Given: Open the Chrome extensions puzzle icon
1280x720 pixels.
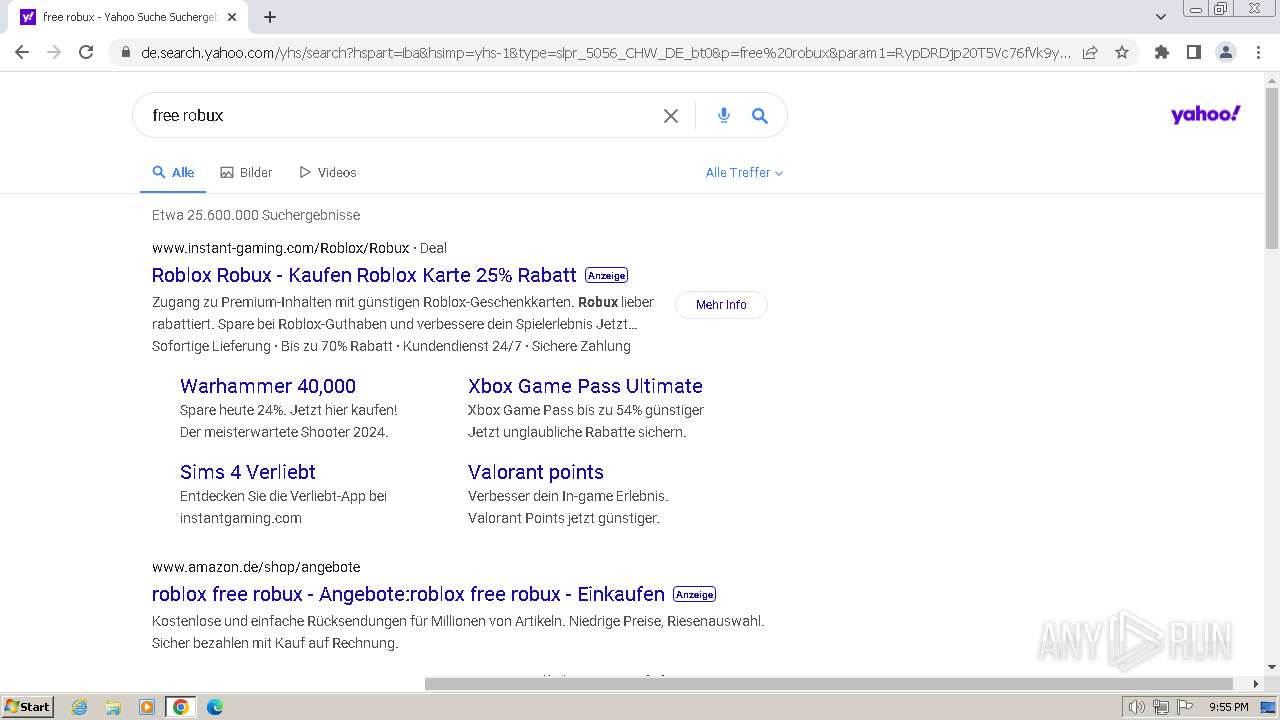Looking at the screenshot, I should 1161,53.
